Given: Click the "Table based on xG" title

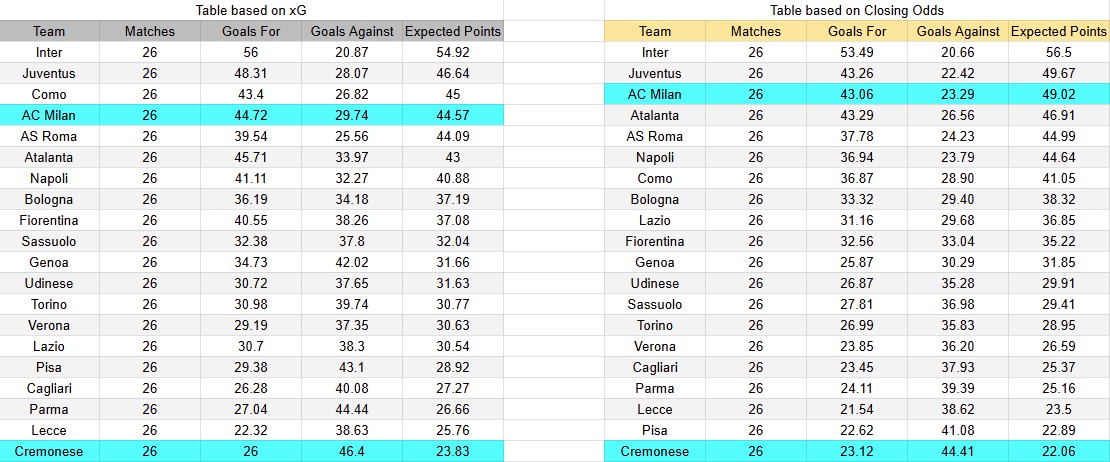Looking at the screenshot, I should (250, 10).
